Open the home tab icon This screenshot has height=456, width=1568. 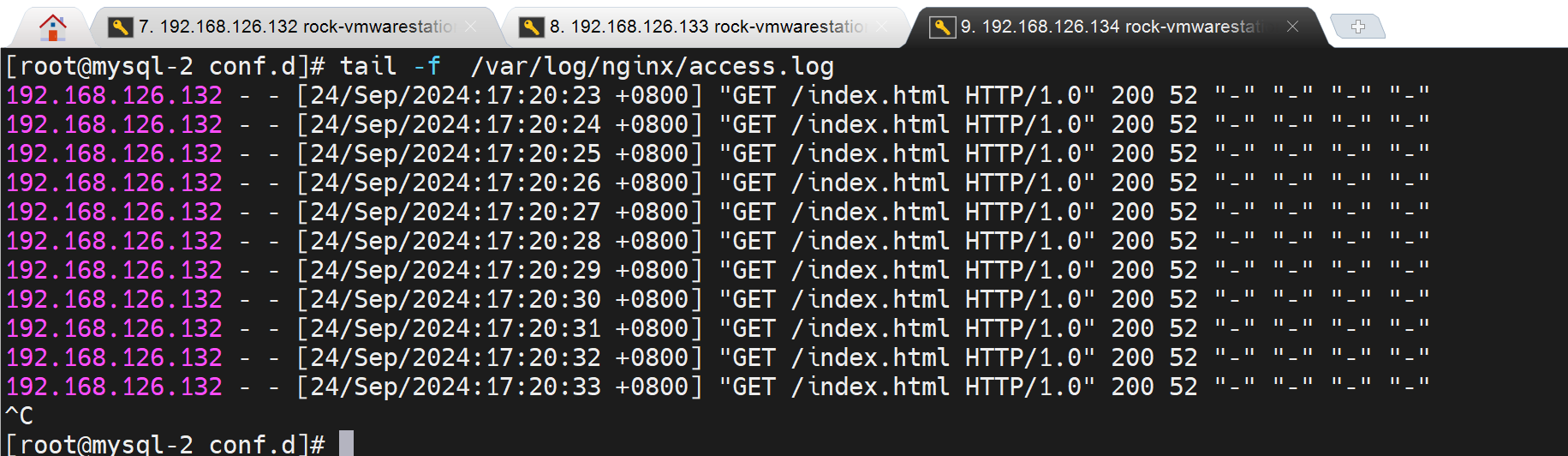coord(53,27)
